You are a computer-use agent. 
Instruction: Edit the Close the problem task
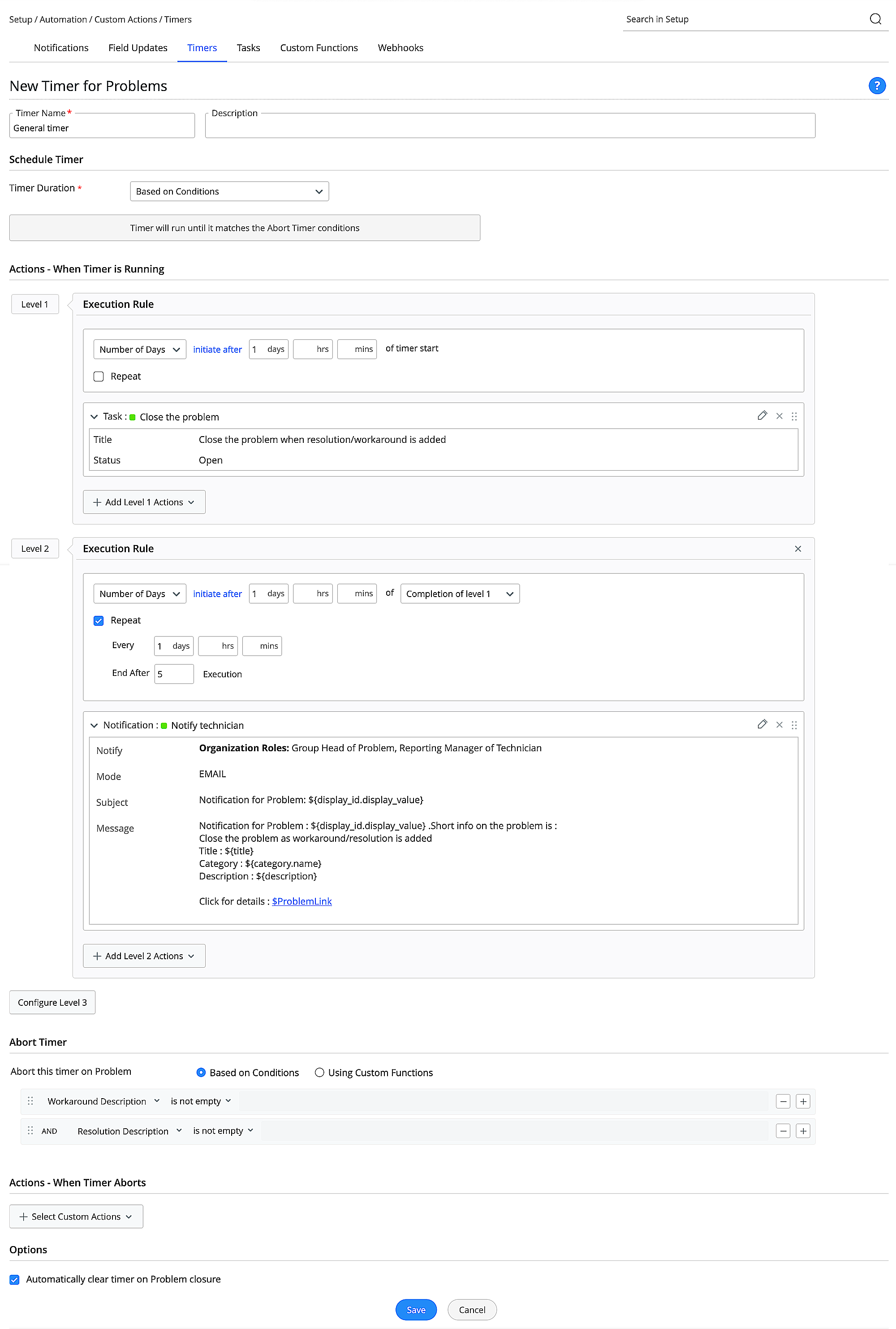point(762,416)
